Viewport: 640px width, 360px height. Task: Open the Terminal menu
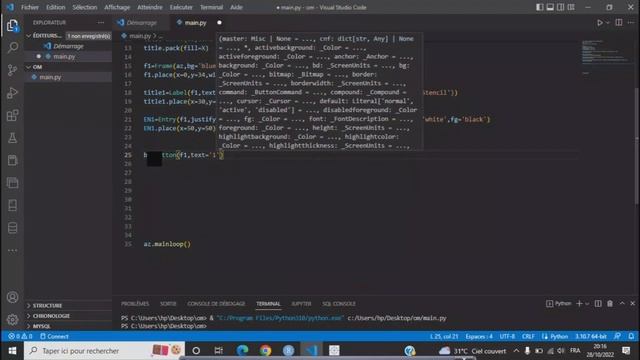click(211, 7)
